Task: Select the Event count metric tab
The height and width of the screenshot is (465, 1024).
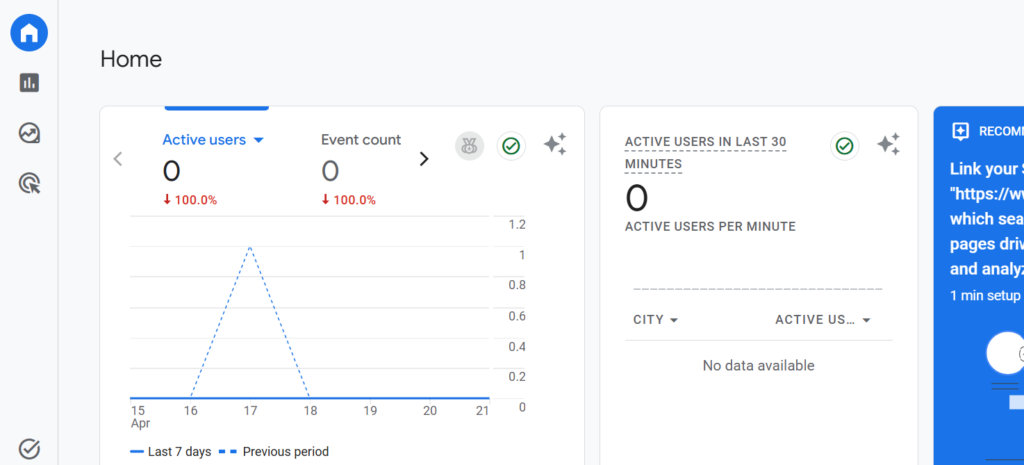Action: click(361, 140)
